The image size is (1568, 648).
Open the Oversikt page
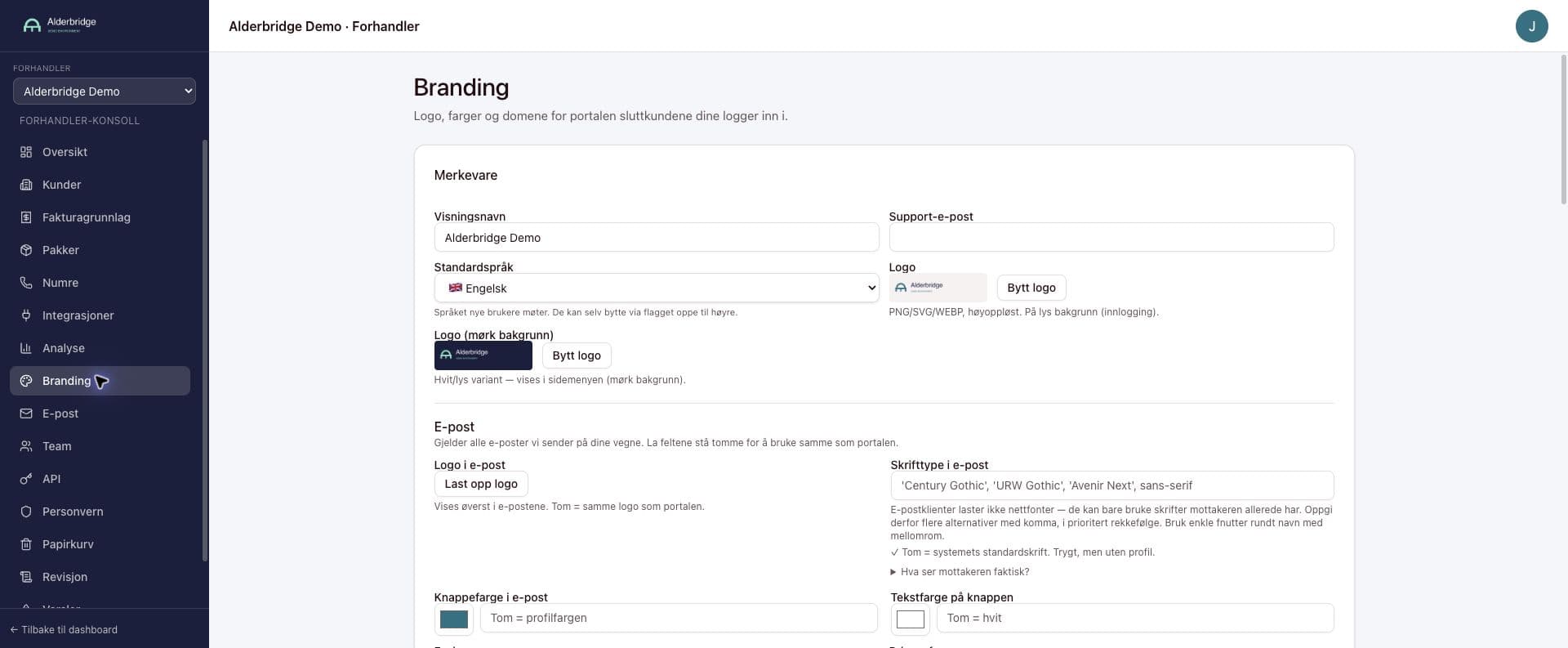coord(100,152)
